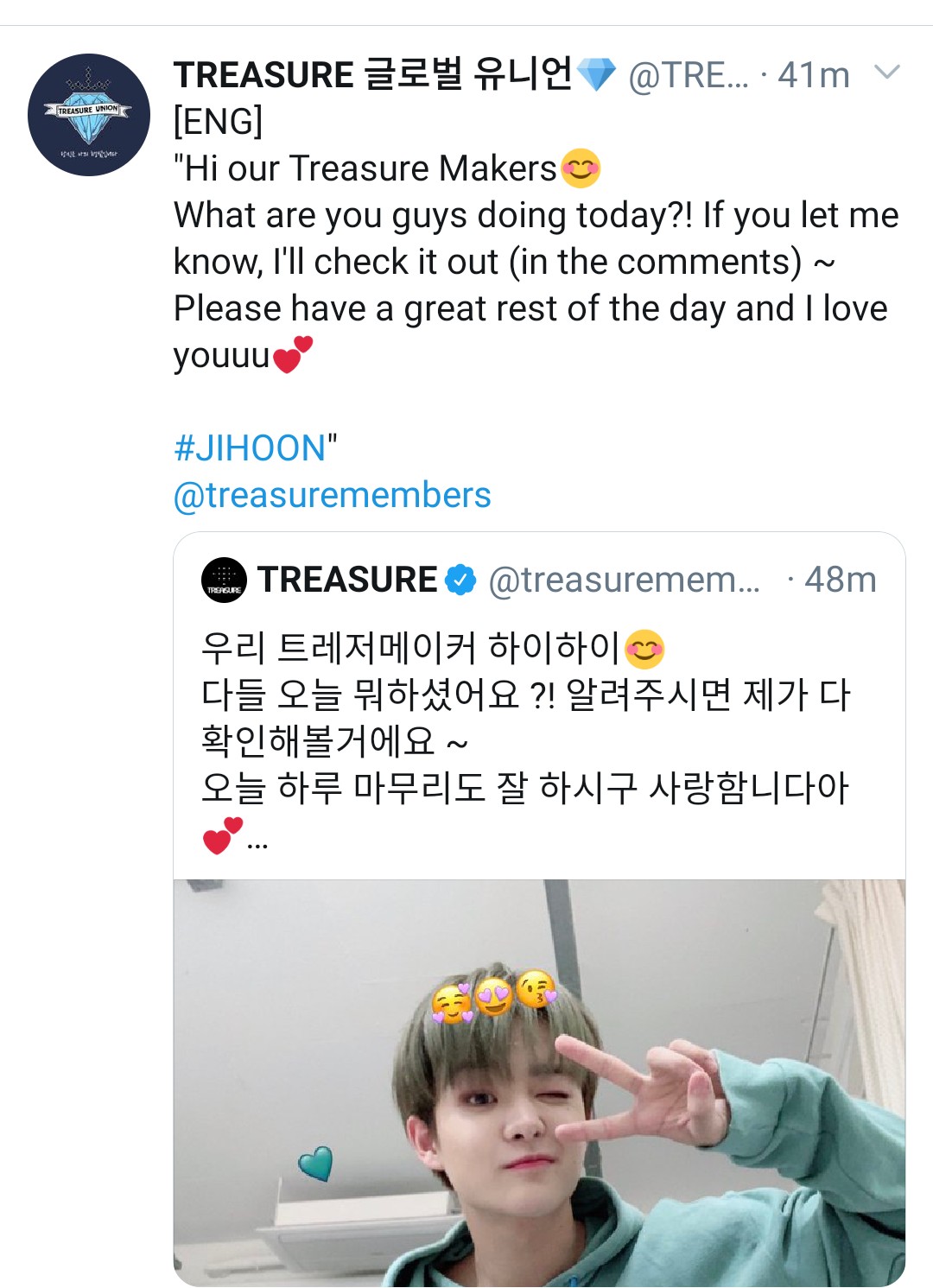
Task: Open the quoted tweet Korean text
Action: 527,740
